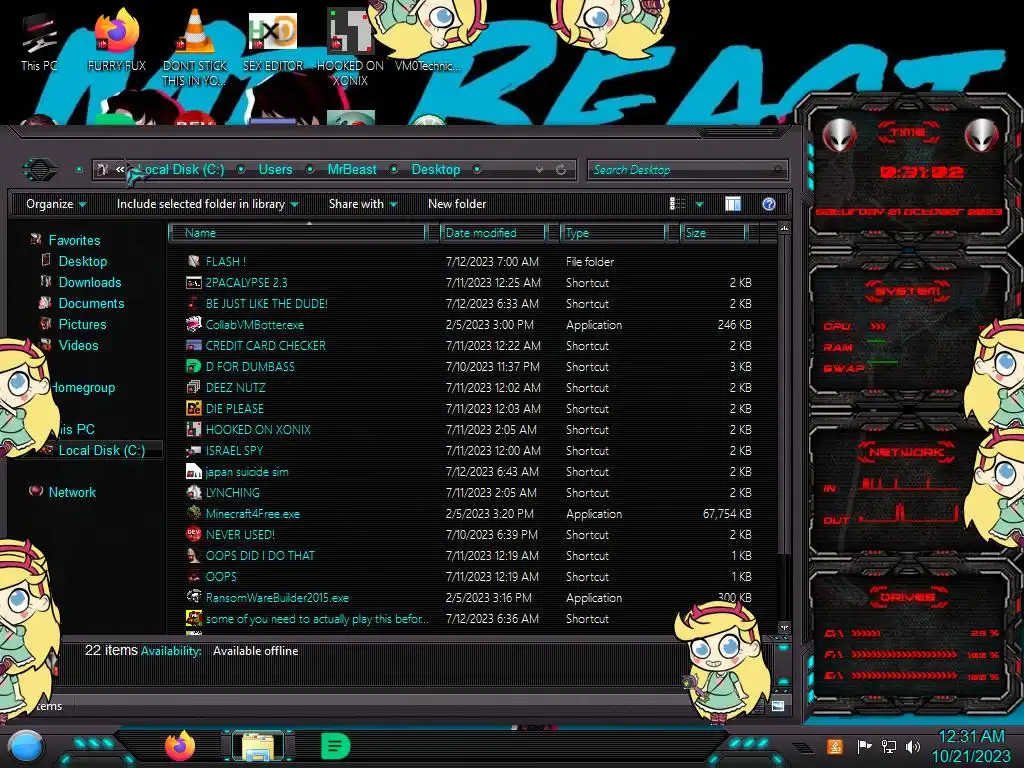Select the japan suicide sim shortcut icon

click(193, 471)
